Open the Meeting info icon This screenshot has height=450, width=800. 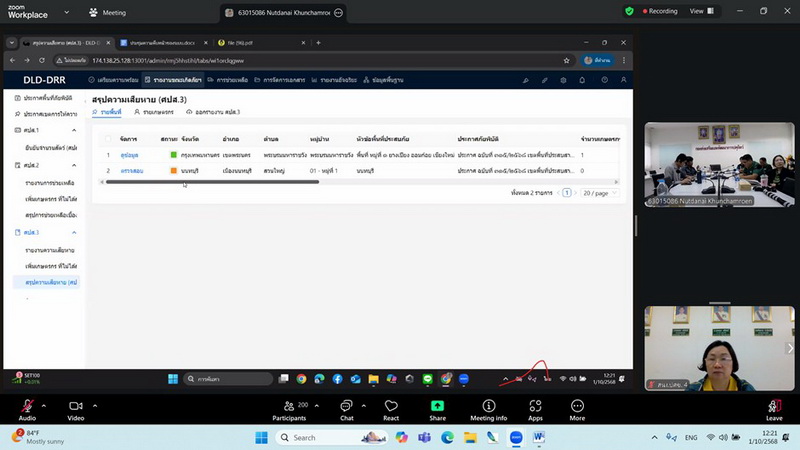[489, 406]
